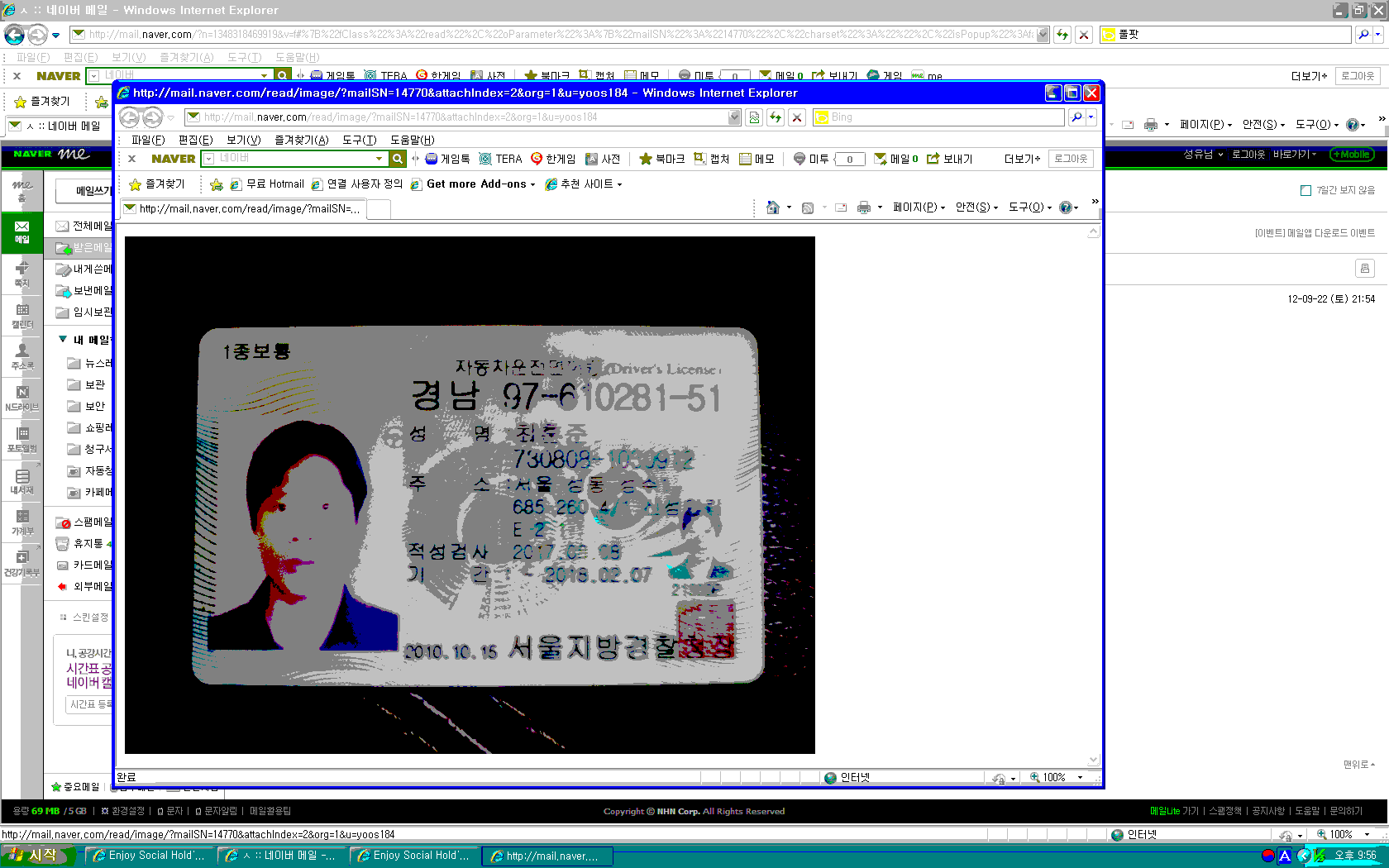Open 게임톡 from the front window's NAVER toolbar
Screen dimensions: 1389x868
pos(447,159)
